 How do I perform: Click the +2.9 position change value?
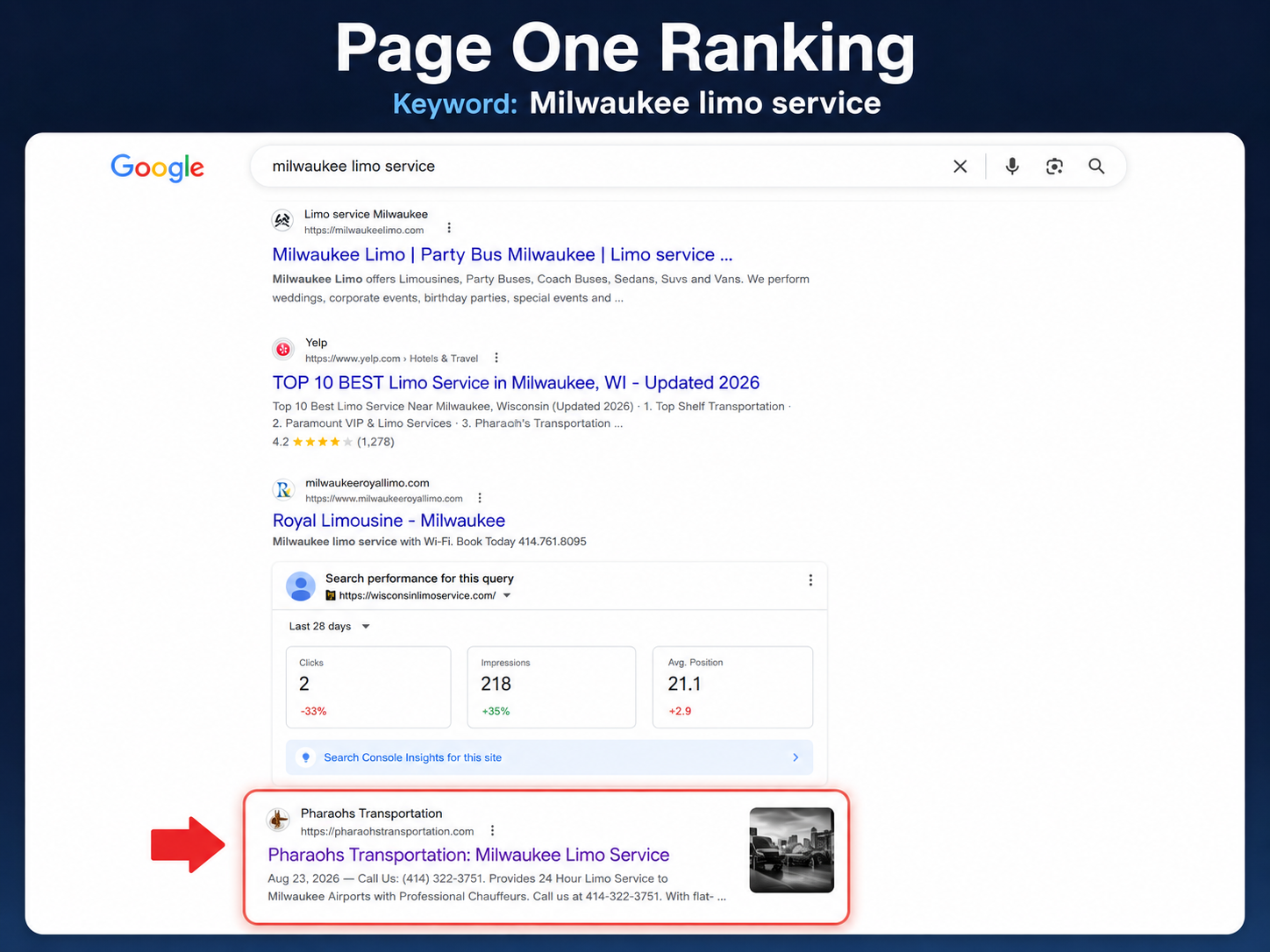680,711
